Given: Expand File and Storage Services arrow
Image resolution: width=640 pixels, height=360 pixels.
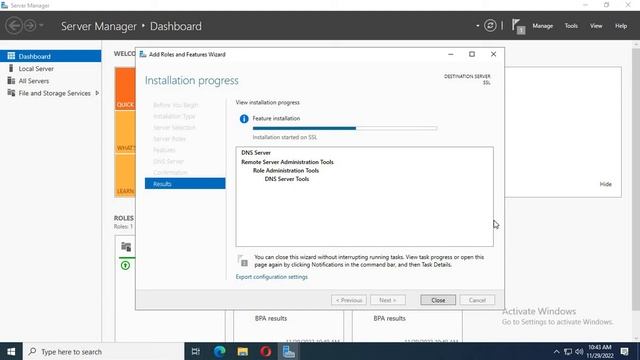Looking at the screenshot, I should (97, 93).
